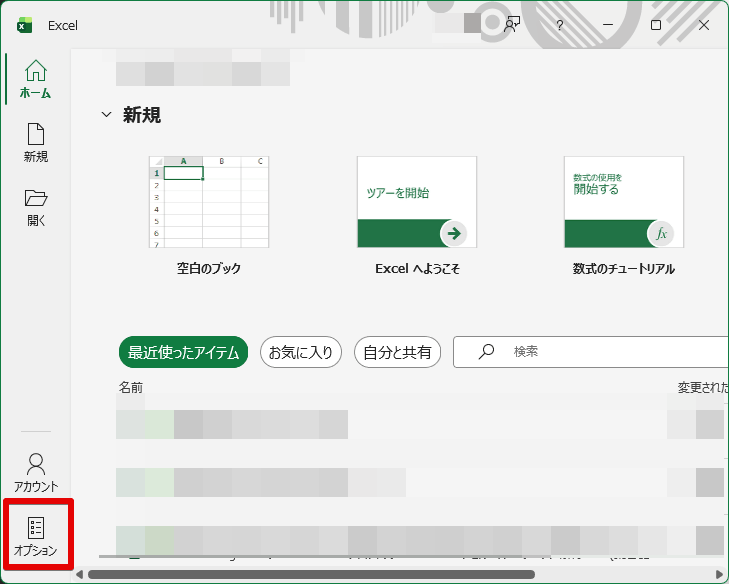The height and width of the screenshot is (584, 729).
Task: Click the Excel logo in title bar
Action: pyautogui.click(x=24, y=25)
